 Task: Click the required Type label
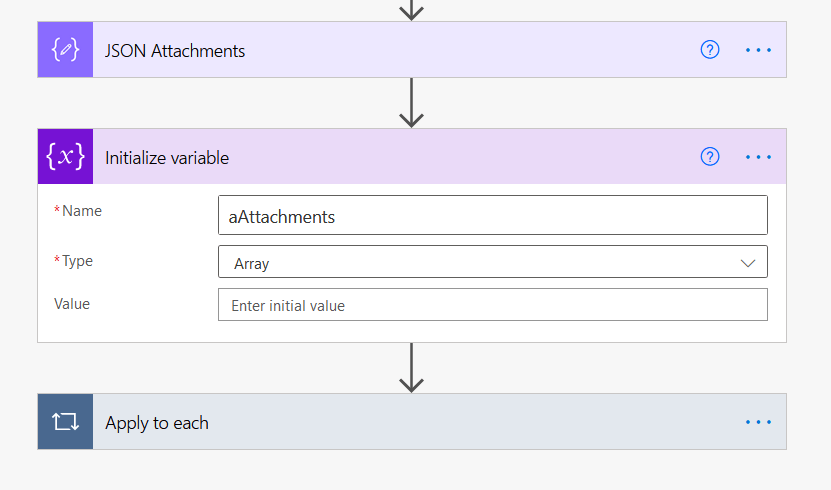(x=77, y=261)
